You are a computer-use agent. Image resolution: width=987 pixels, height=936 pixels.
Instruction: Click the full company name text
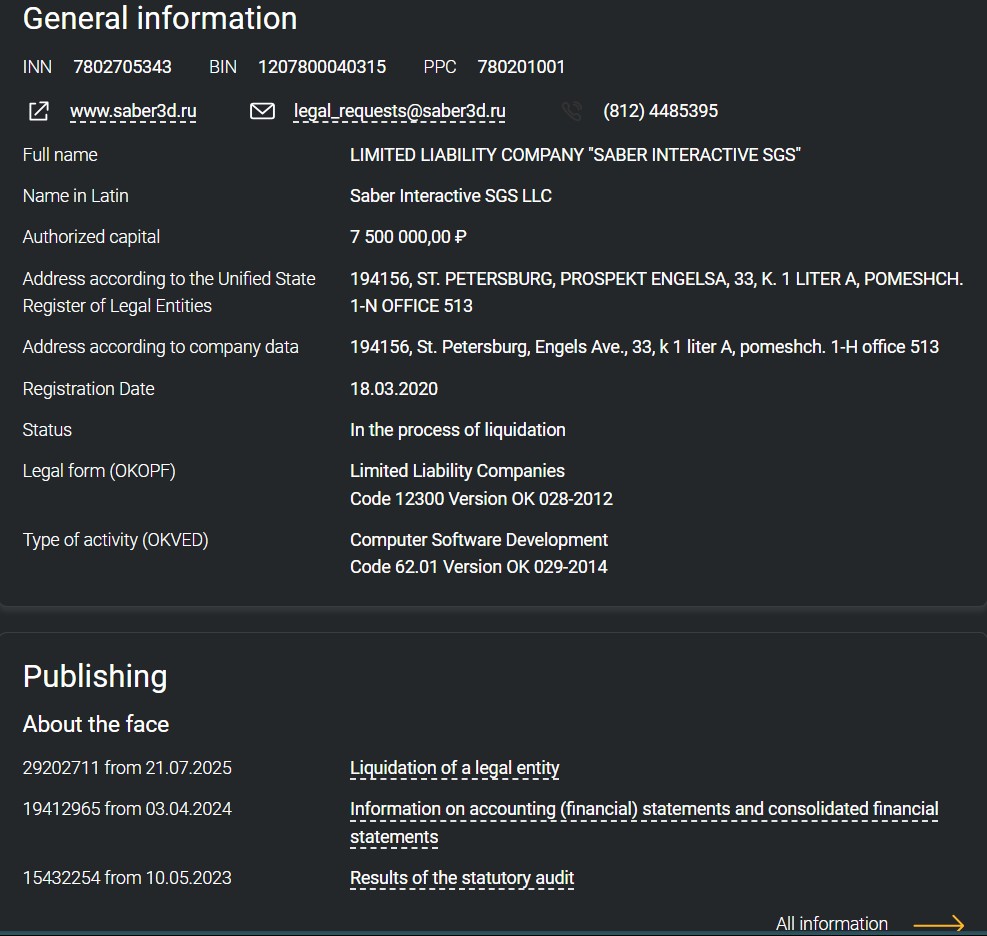point(575,155)
